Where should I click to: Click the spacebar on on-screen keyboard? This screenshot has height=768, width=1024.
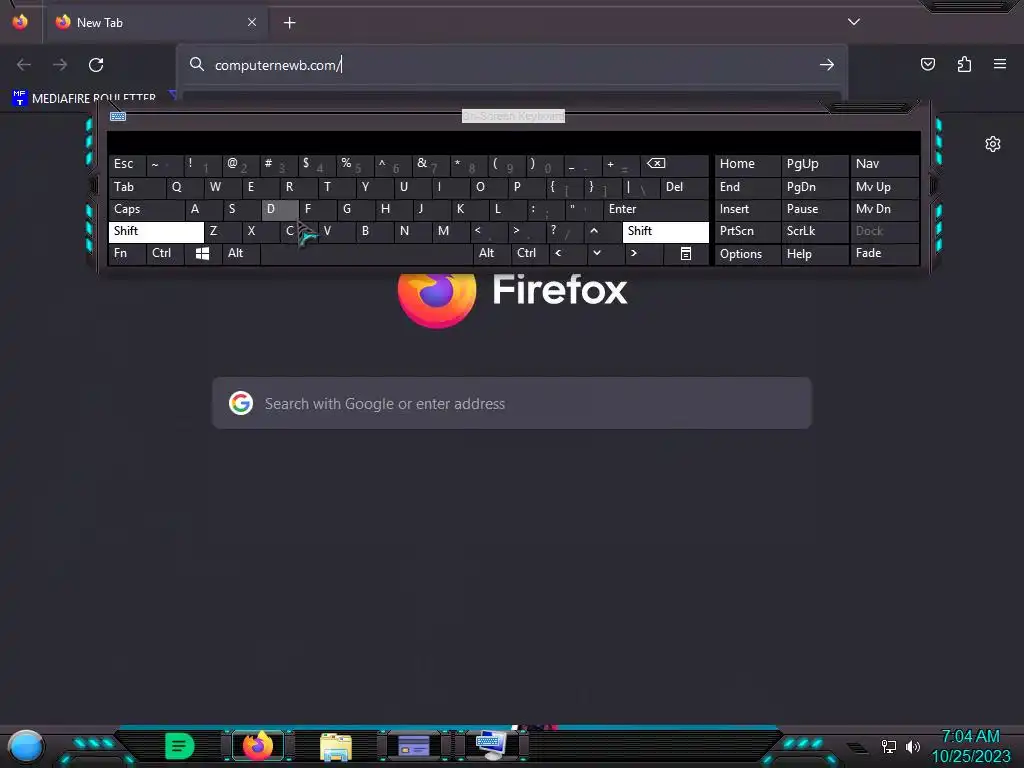[366, 253]
